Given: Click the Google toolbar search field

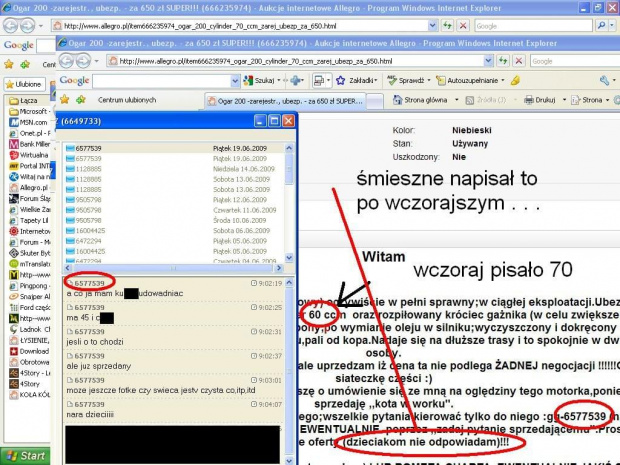Looking at the screenshot, I should 162,81.
